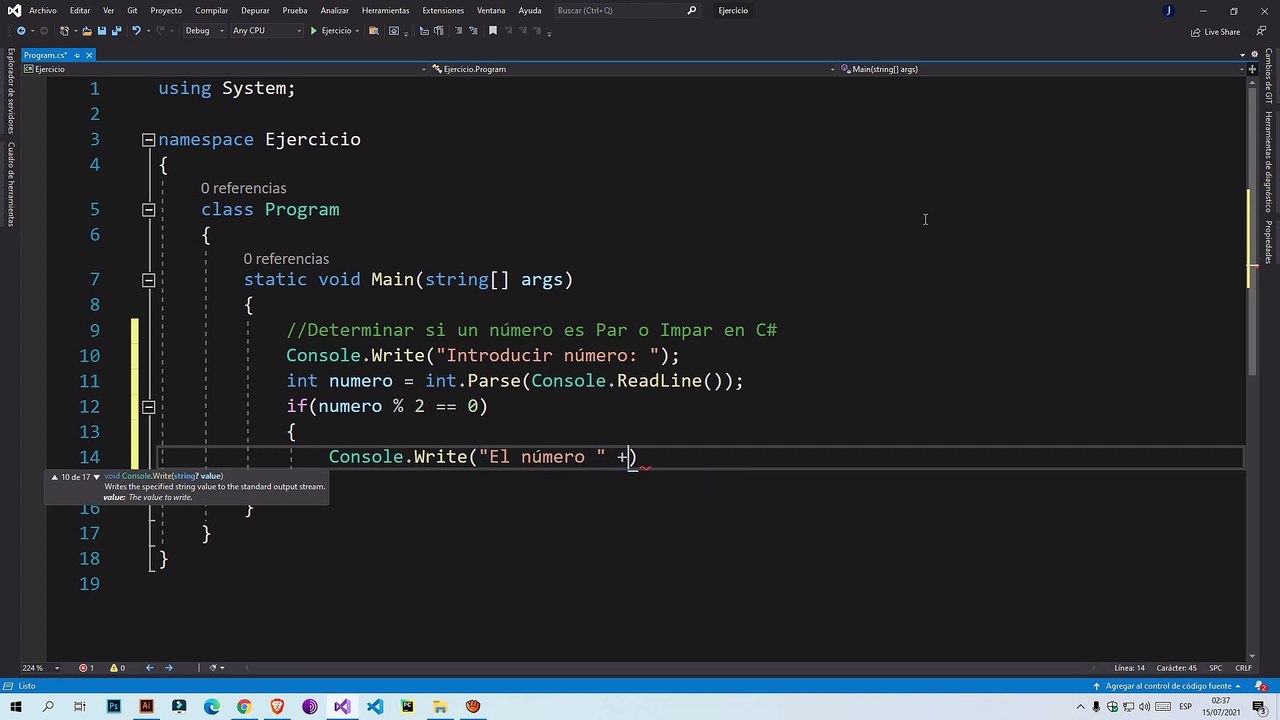1280x720 pixels.
Task: Open the Extensiones menu
Action: tap(443, 10)
